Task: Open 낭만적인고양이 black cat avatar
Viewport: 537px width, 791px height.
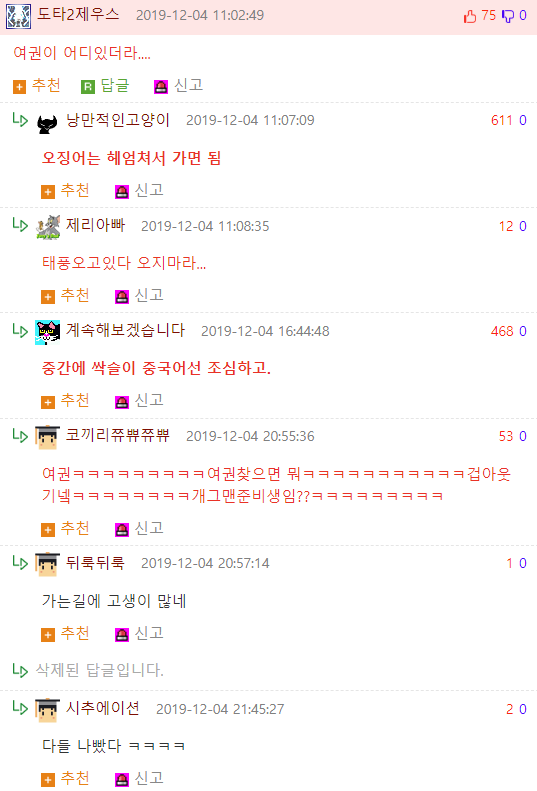Action: coord(47,122)
